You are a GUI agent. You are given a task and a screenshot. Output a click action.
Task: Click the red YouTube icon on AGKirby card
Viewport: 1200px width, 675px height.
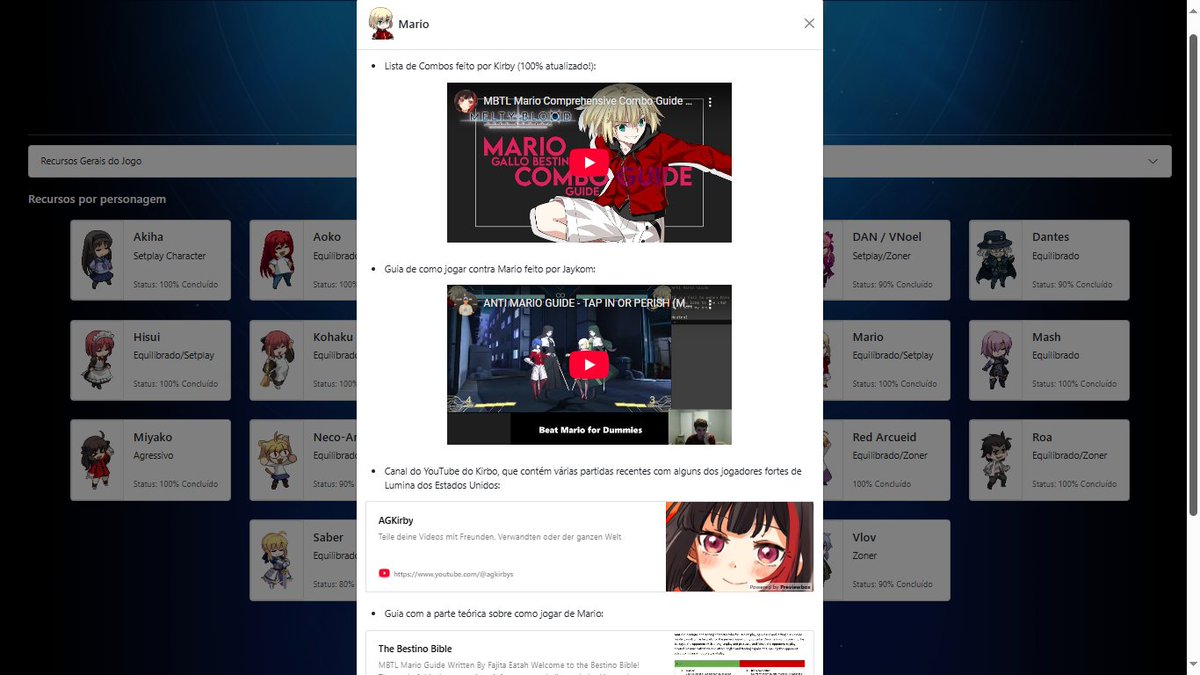click(383, 573)
